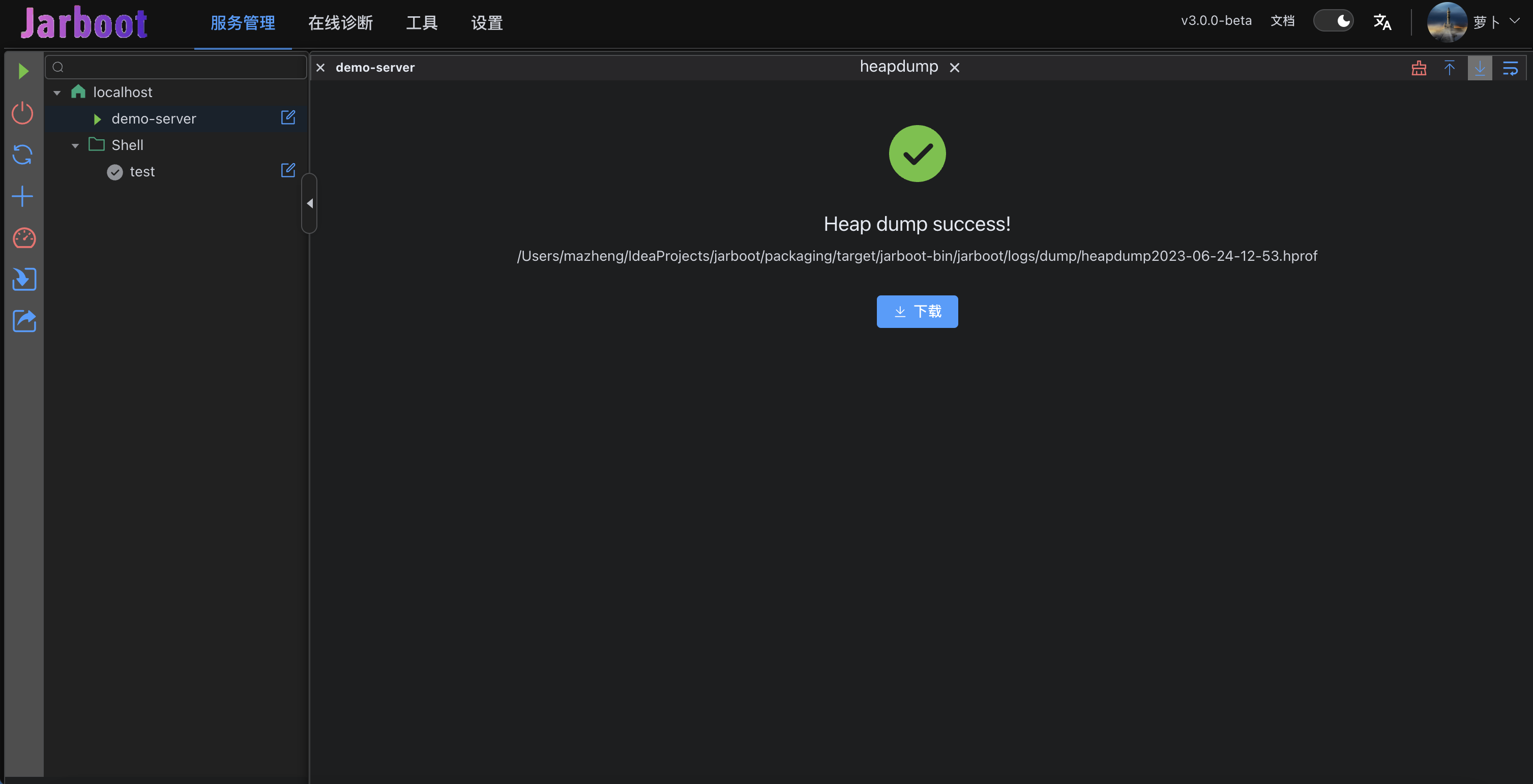1533x784 pixels.
Task: Collapse the localhost tree node
Action: pyautogui.click(x=57, y=93)
